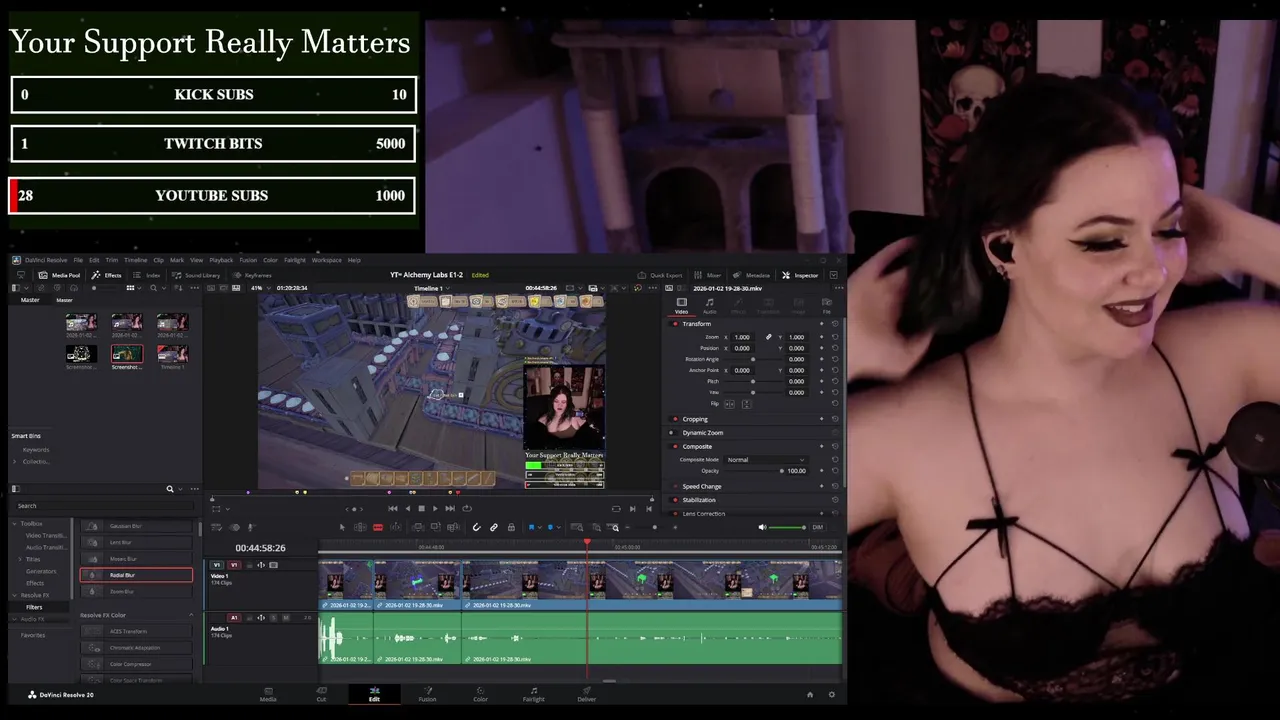
Task: Expand the Speed Change section
Action: [x=701, y=486]
